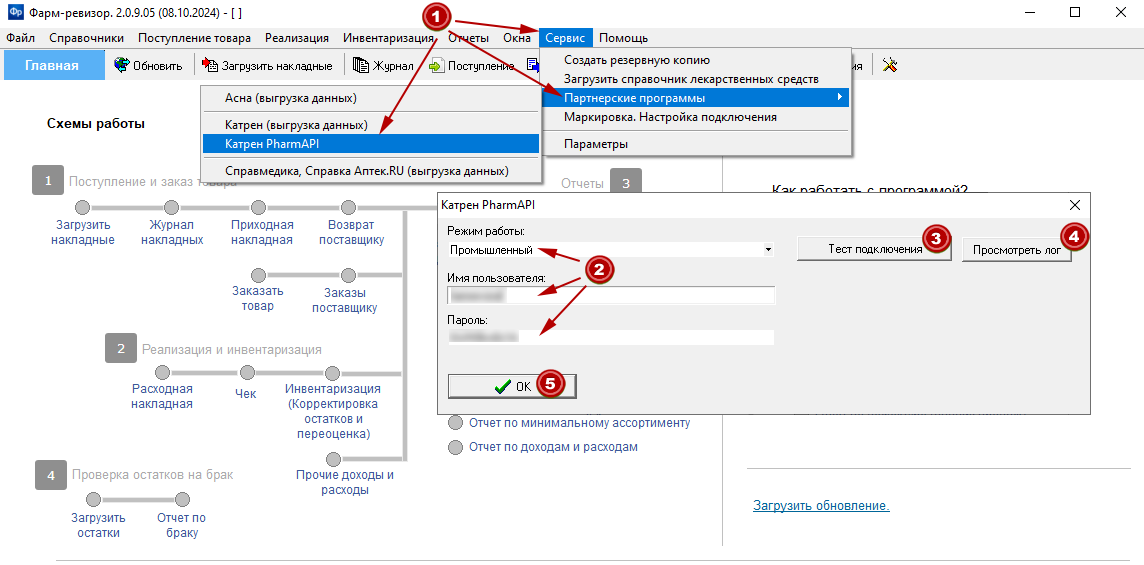This screenshot has width=1144, height=565.
Task: Switch to the Главная tab
Action: click(x=52, y=66)
